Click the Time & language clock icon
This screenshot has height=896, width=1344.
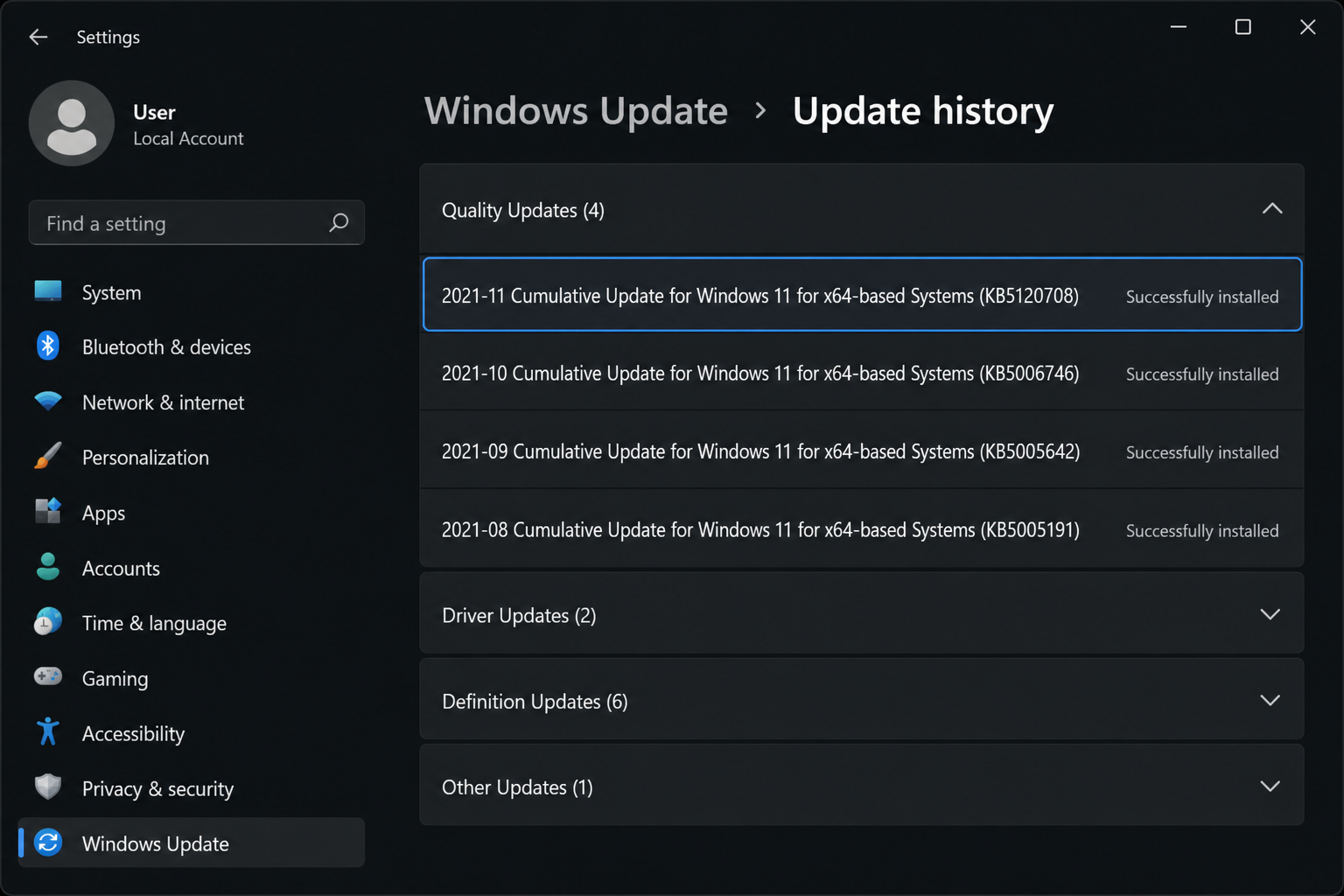pos(48,621)
